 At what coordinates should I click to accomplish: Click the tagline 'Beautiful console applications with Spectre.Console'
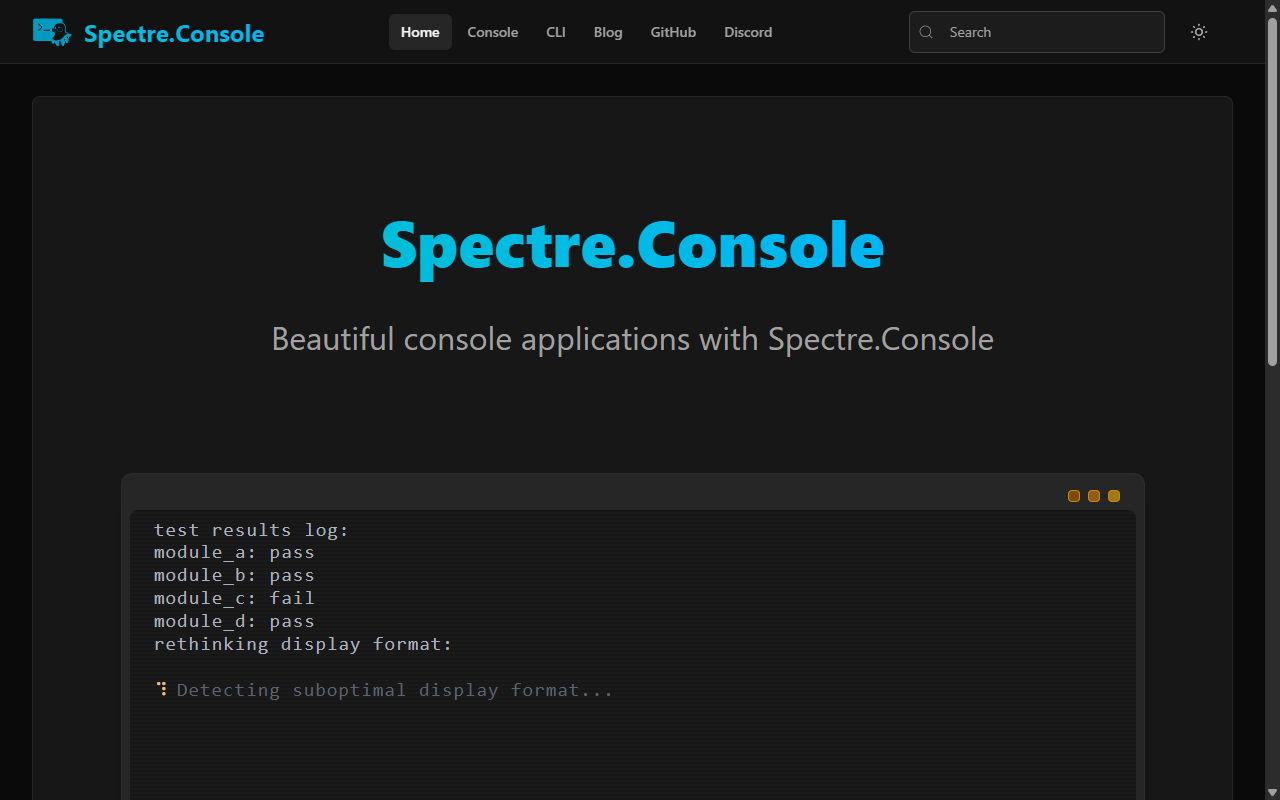(632, 339)
